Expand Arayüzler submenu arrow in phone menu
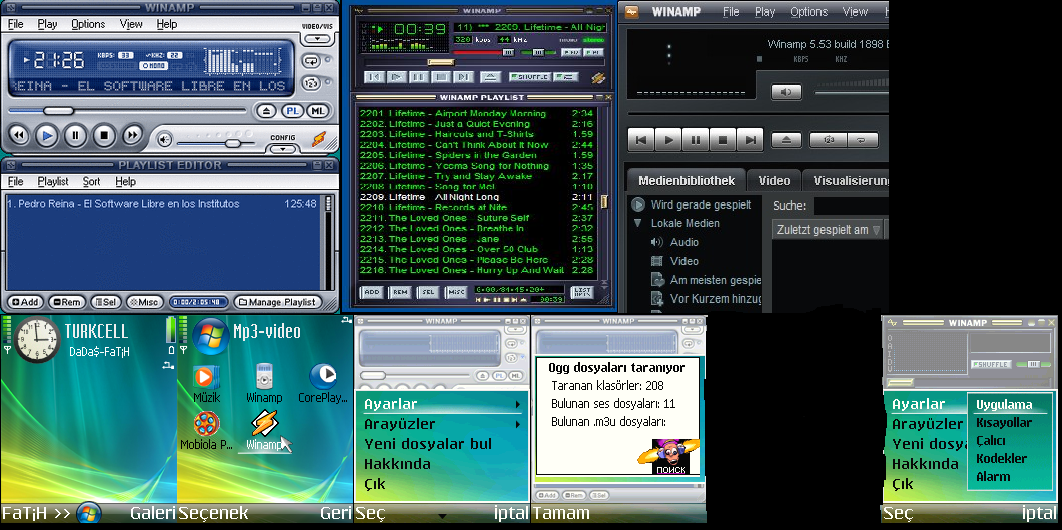The image size is (1062, 530). (x=518, y=425)
